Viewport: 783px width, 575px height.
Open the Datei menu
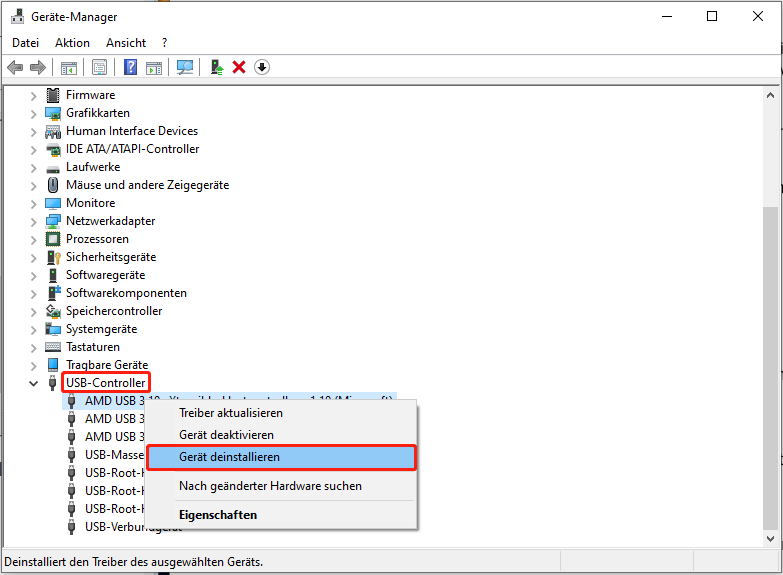click(25, 43)
